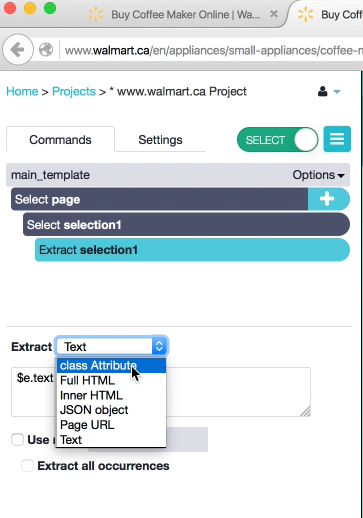The width and height of the screenshot is (363, 518).
Task: Click the globe site identity icon
Action: click(x=46, y=50)
